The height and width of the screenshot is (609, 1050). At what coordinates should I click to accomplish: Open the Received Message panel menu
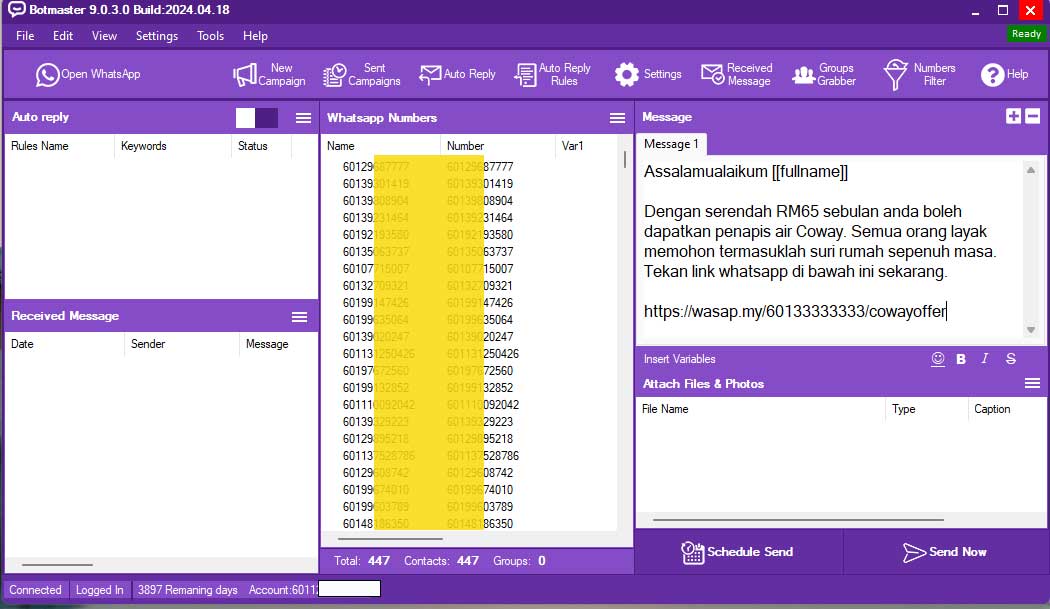point(299,316)
